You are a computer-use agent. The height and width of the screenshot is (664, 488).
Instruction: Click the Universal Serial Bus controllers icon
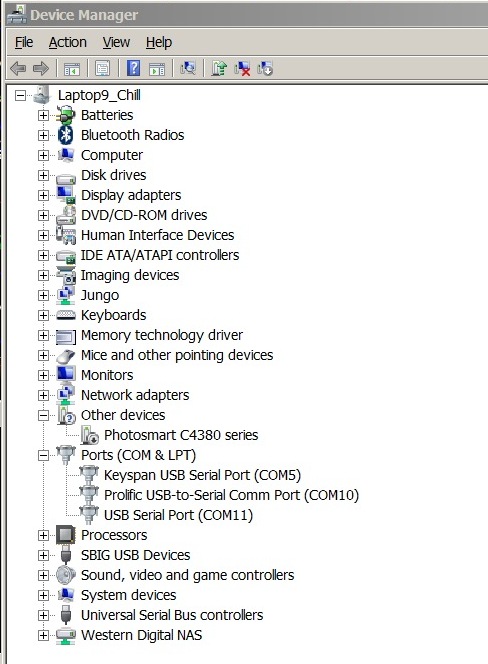(x=66, y=615)
